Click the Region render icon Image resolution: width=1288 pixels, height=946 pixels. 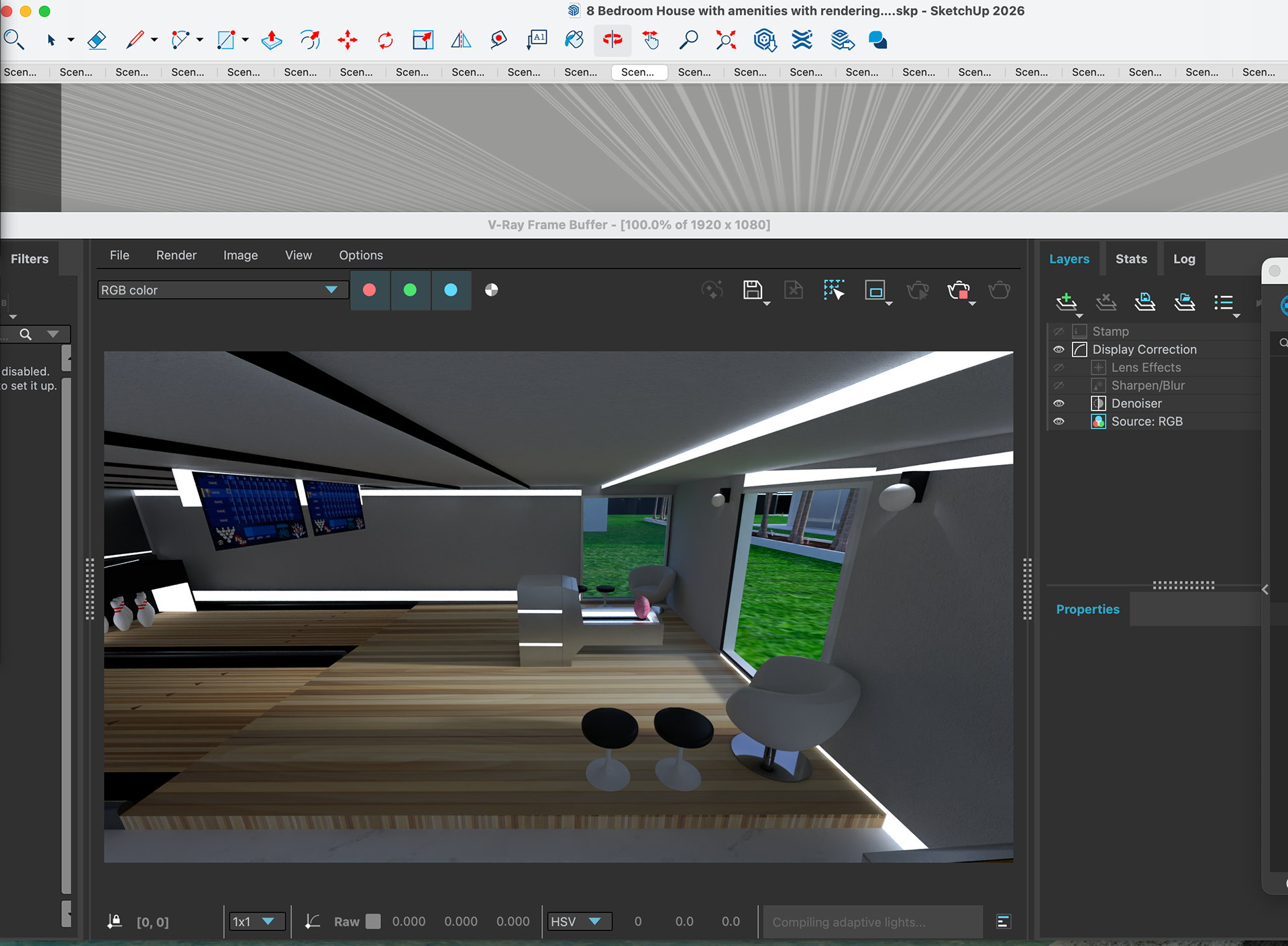point(875,291)
